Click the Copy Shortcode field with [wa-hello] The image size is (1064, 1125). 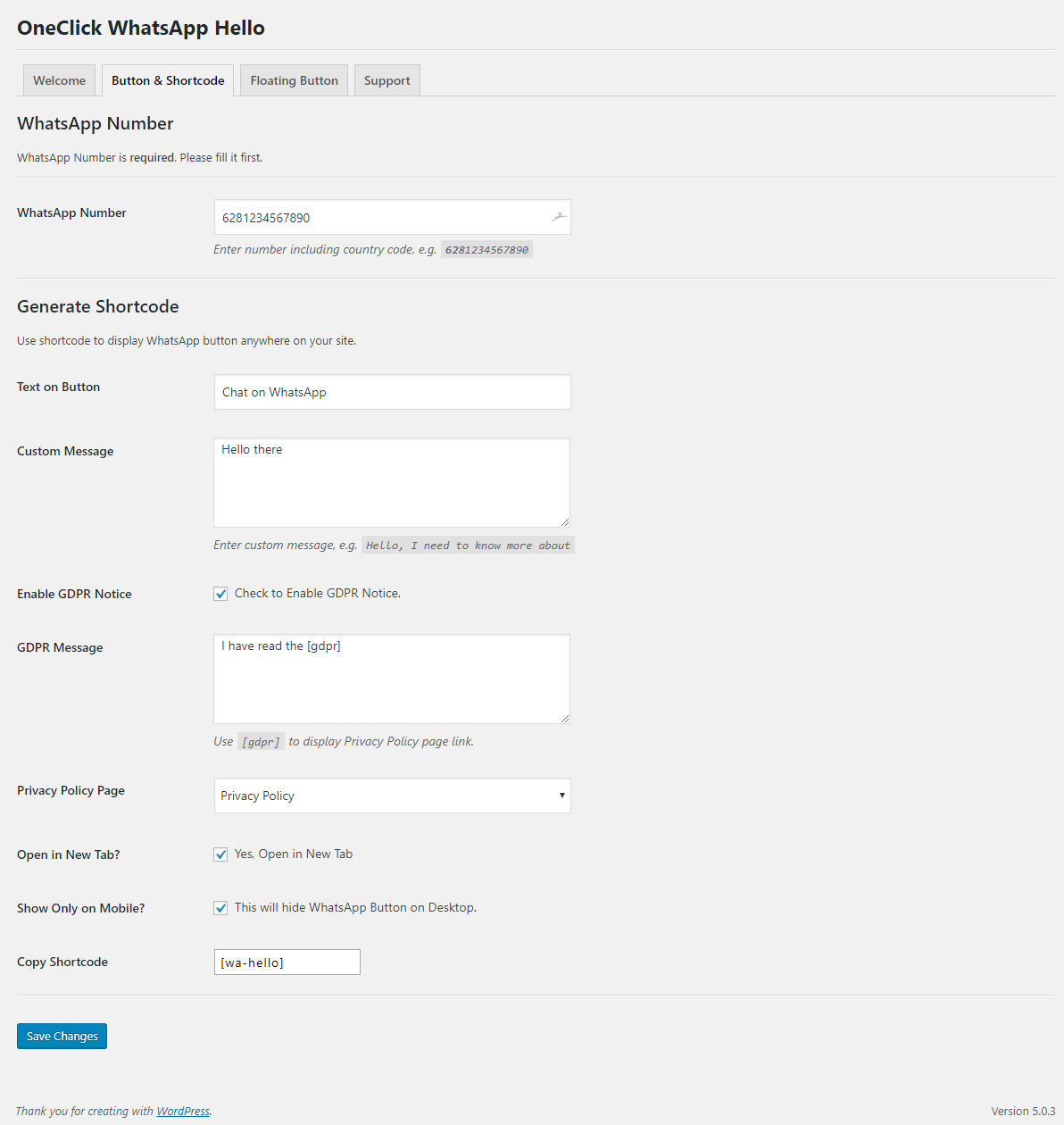pyautogui.click(x=287, y=962)
